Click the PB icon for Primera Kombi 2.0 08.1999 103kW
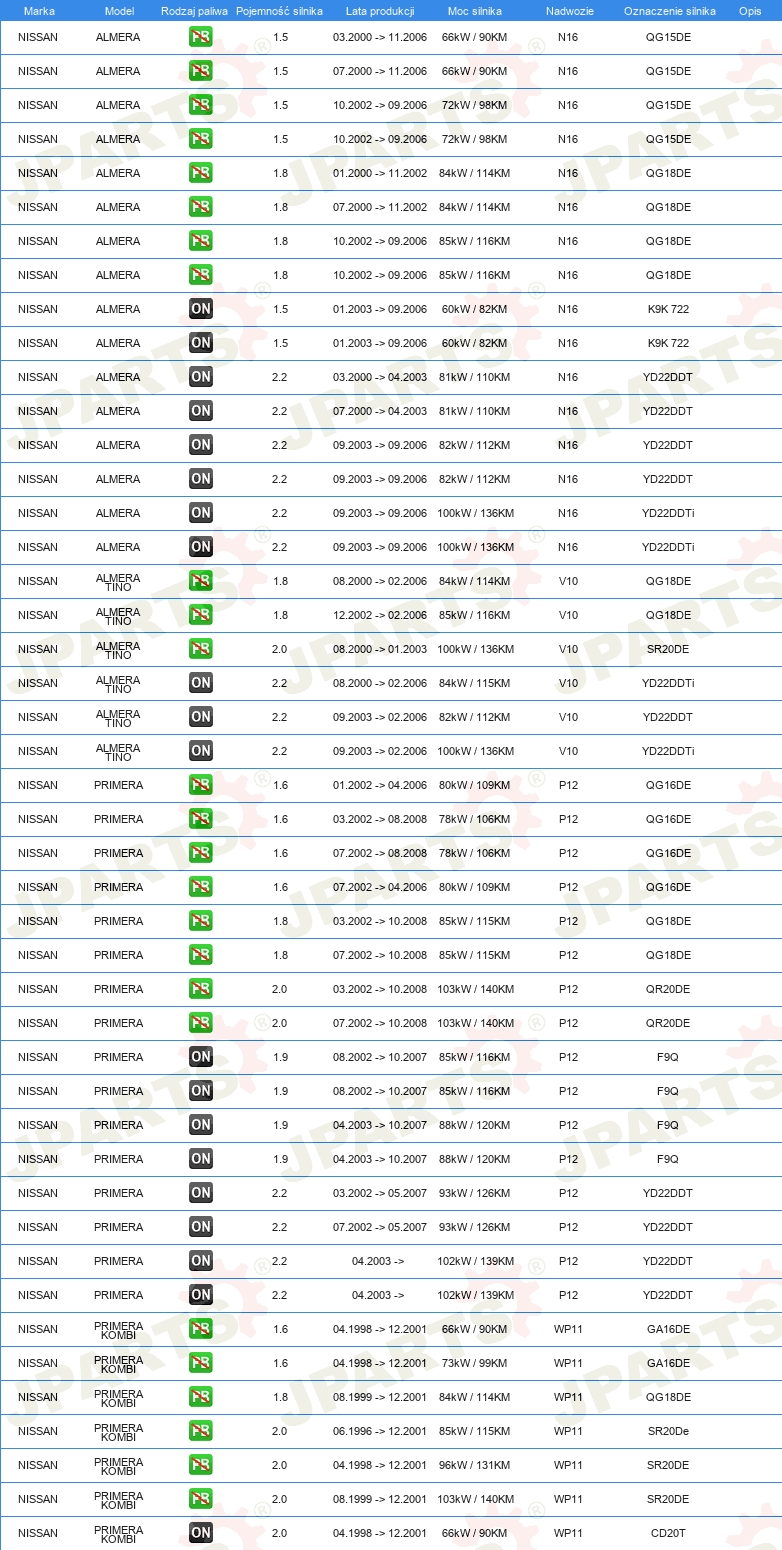 point(201,1499)
